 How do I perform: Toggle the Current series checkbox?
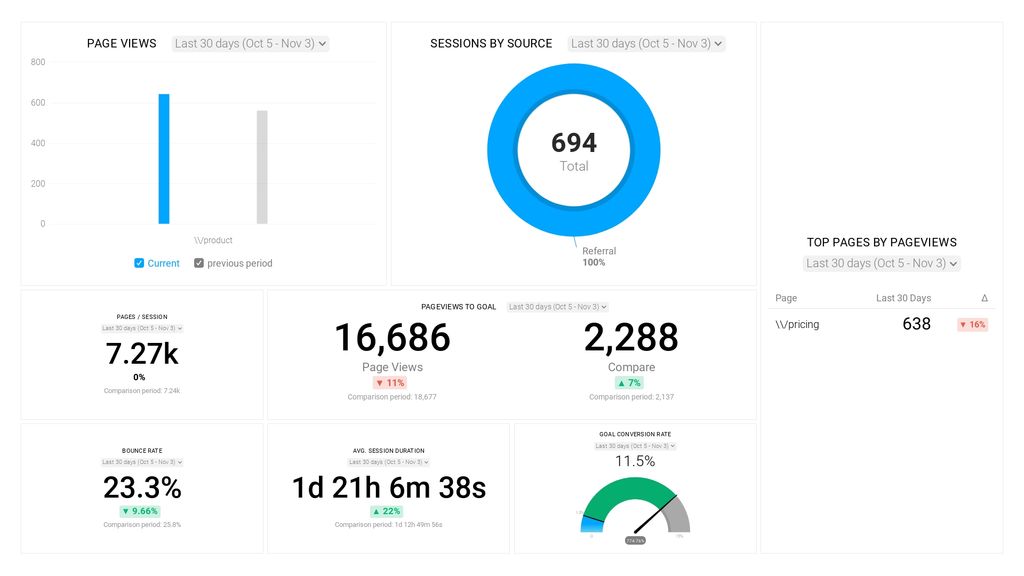(x=139, y=263)
